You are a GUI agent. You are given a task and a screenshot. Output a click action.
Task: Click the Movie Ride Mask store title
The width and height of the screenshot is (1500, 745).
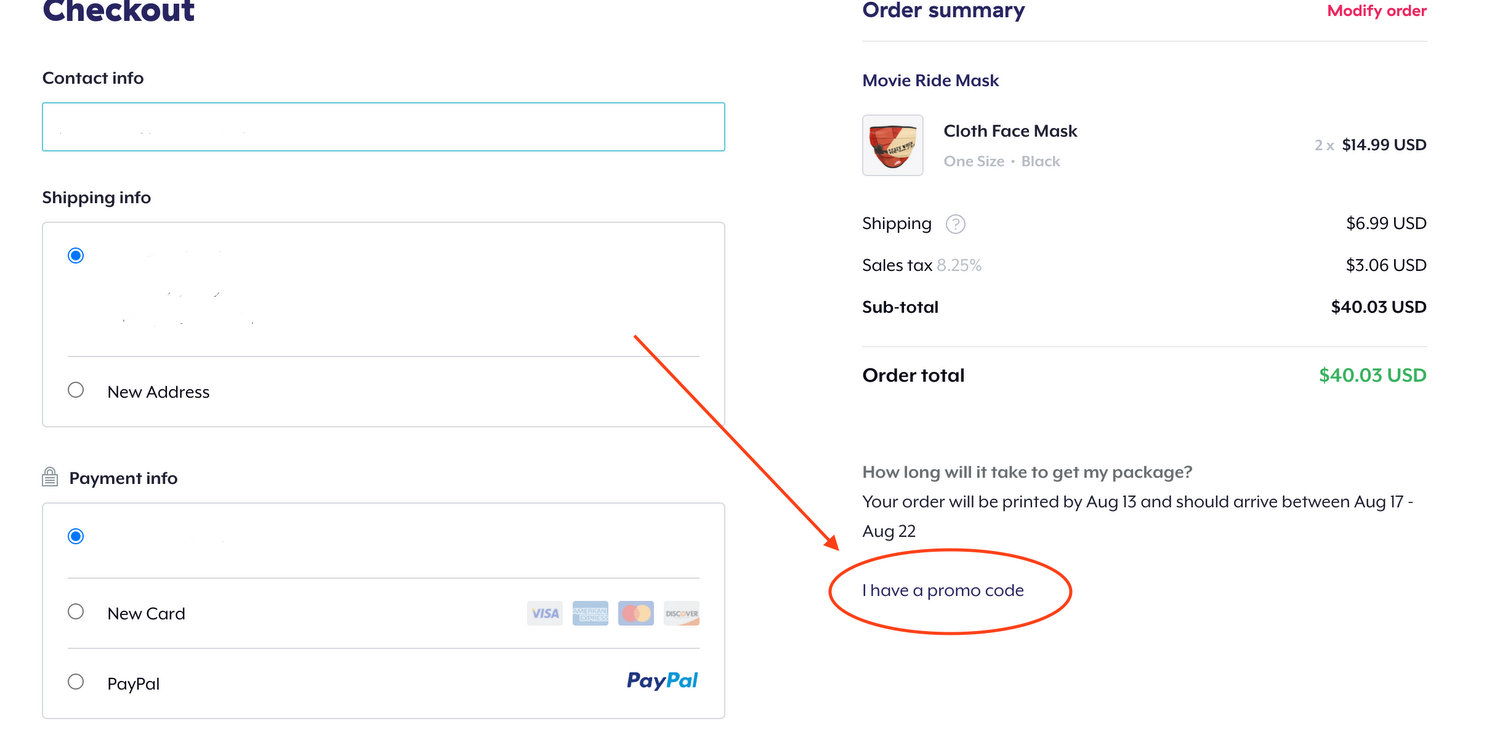(930, 80)
